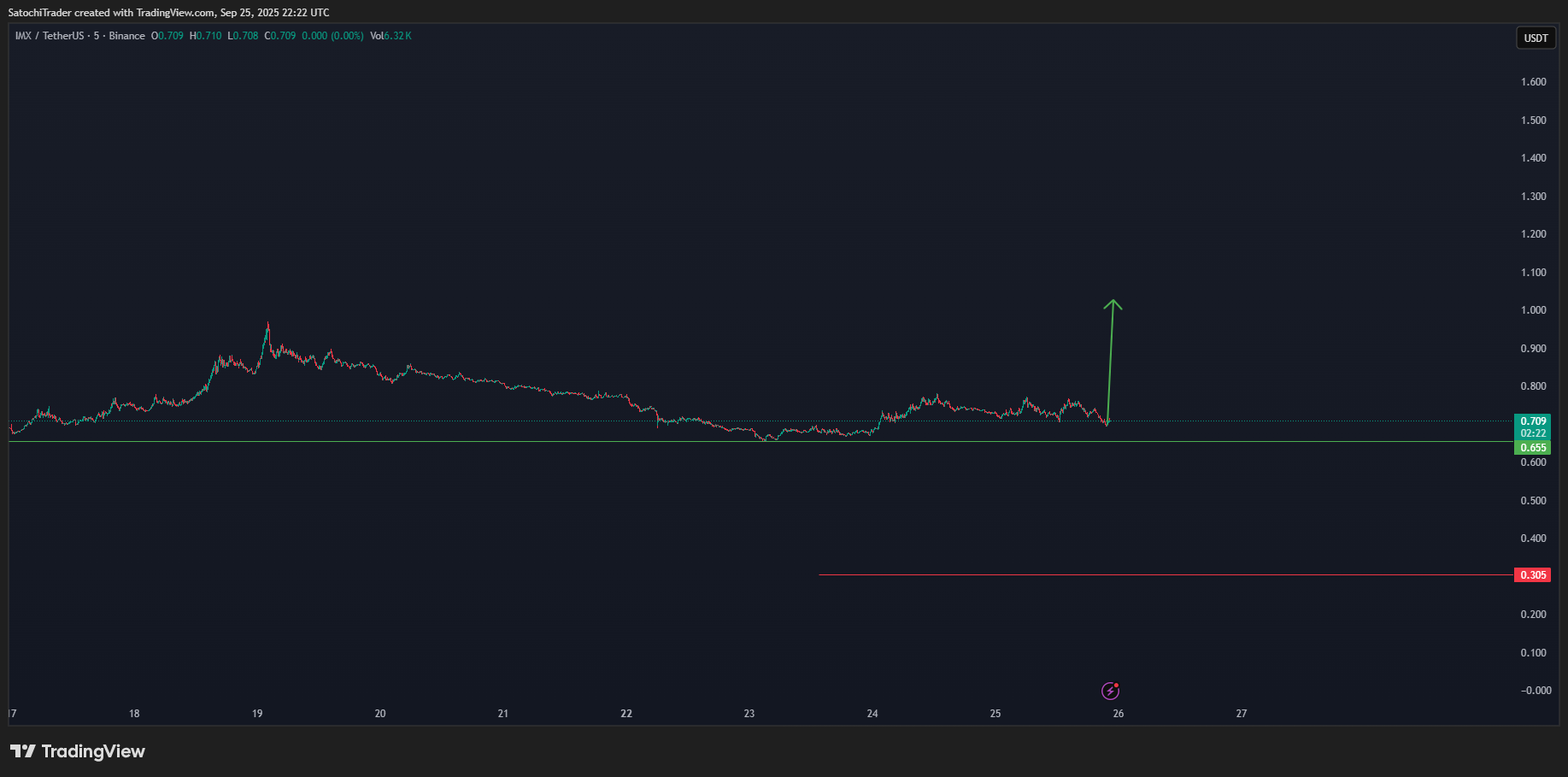Viewport: 1568px width, 777px height.
Task: Click the high value H0.710
Action: (205, 36)
